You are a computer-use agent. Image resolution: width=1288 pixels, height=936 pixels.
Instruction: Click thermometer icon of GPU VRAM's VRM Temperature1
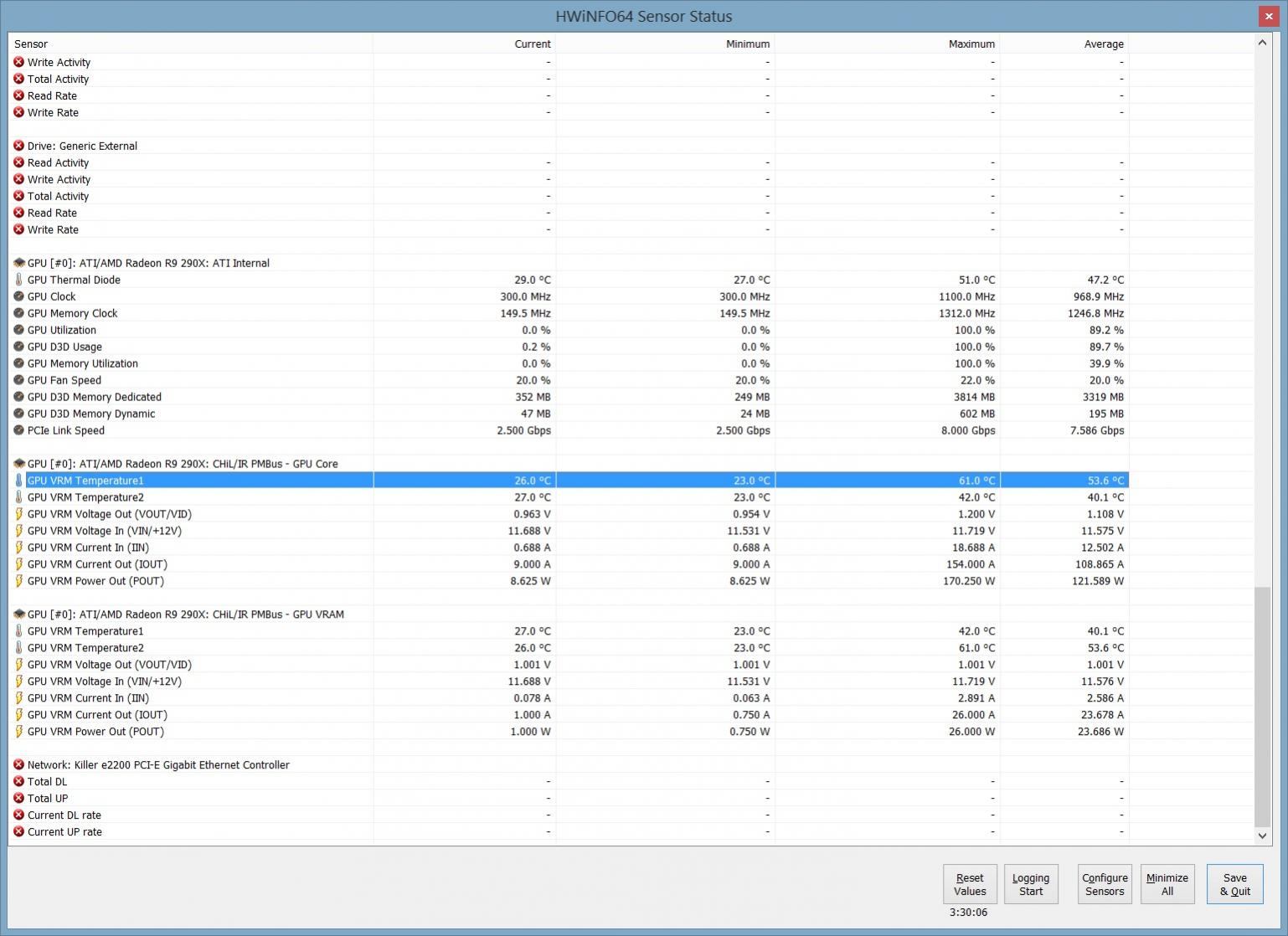tap(18, 631)
